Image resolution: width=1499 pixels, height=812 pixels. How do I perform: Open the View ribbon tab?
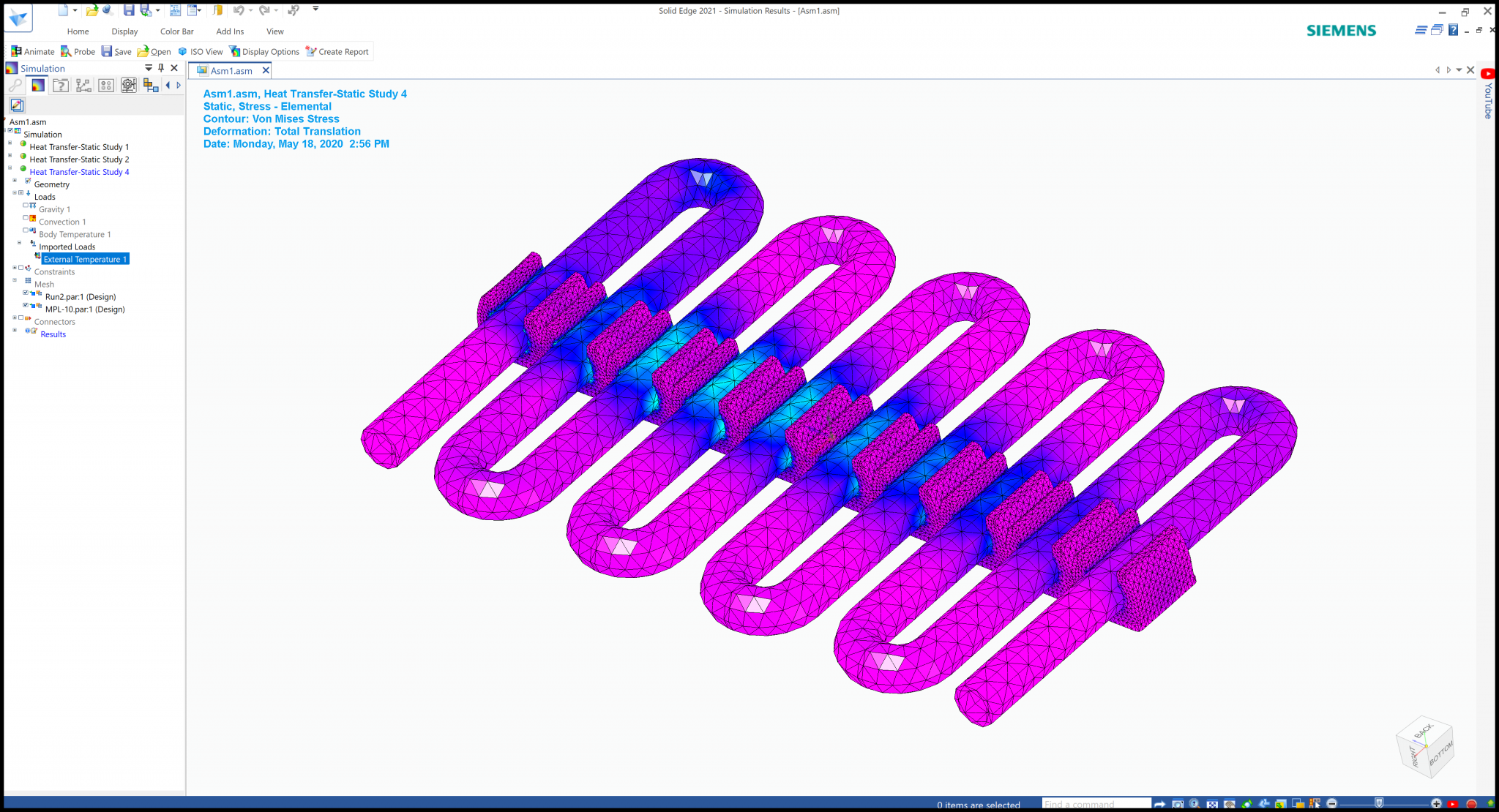click(x=274, y=31)
